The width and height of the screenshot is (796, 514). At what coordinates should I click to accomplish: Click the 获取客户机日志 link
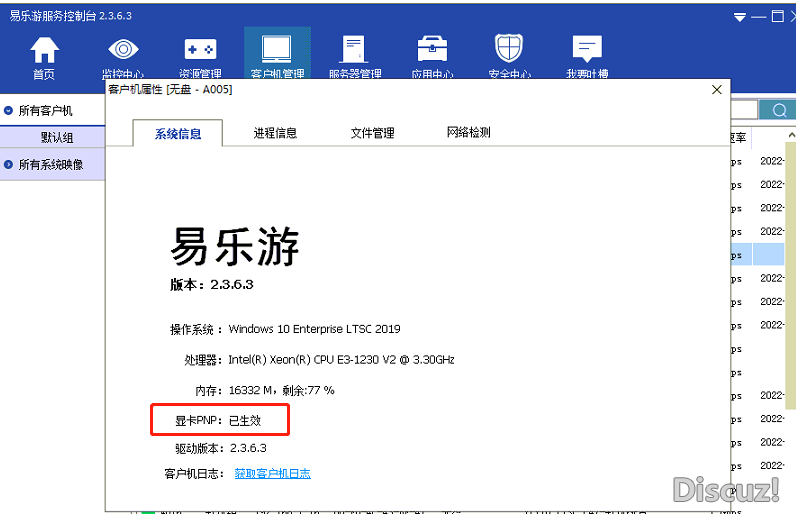point(273,473)
